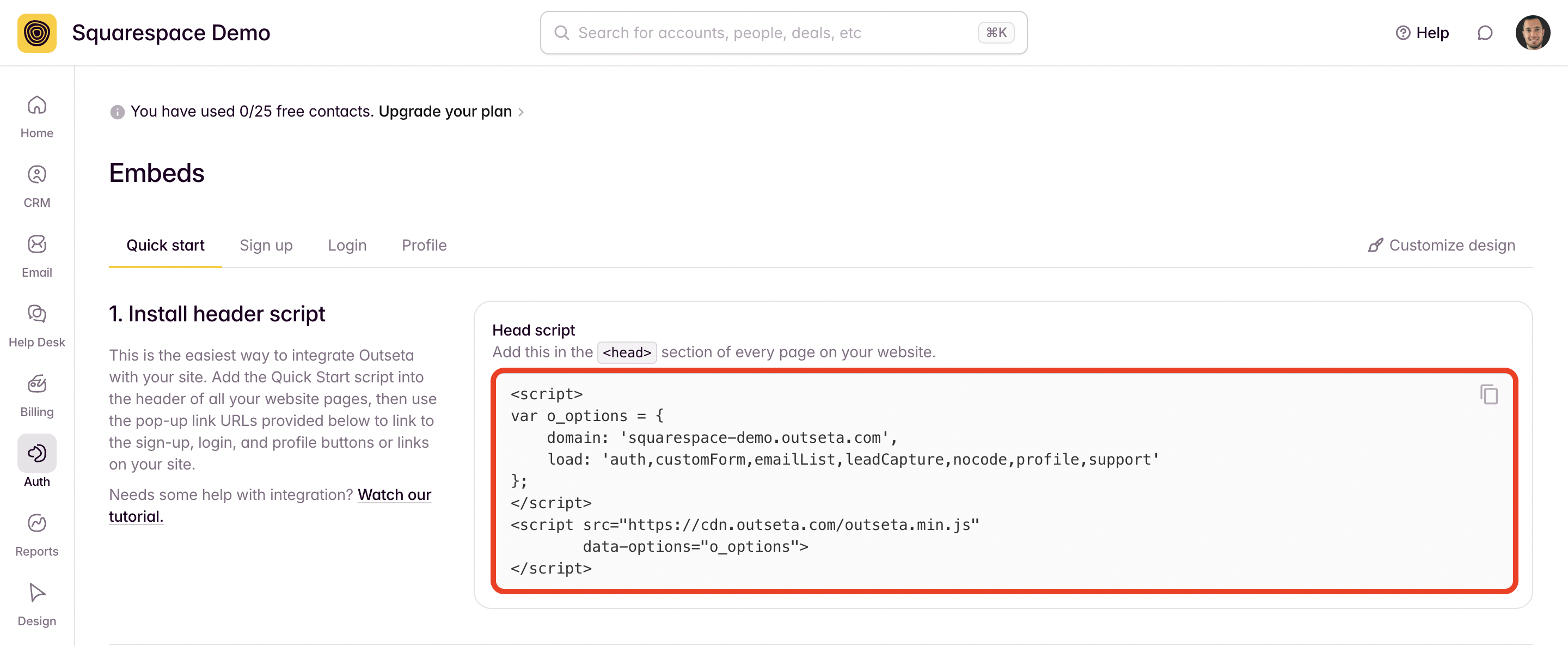Switch to the Login tab
The width and height of the screenshot is (1568, 646).
[347, 245]
